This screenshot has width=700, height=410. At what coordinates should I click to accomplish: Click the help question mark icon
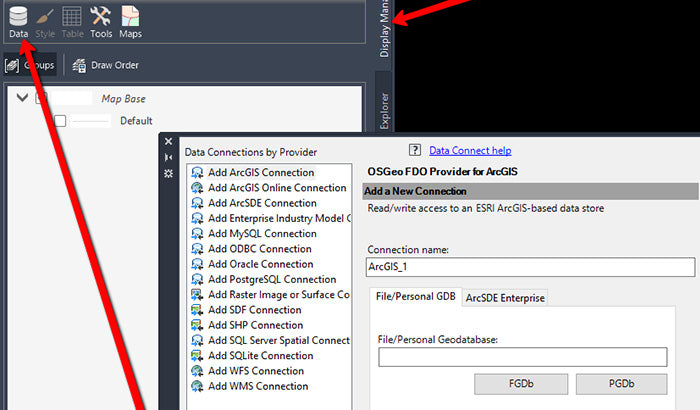pyautogui.click(x=415, y=150)
